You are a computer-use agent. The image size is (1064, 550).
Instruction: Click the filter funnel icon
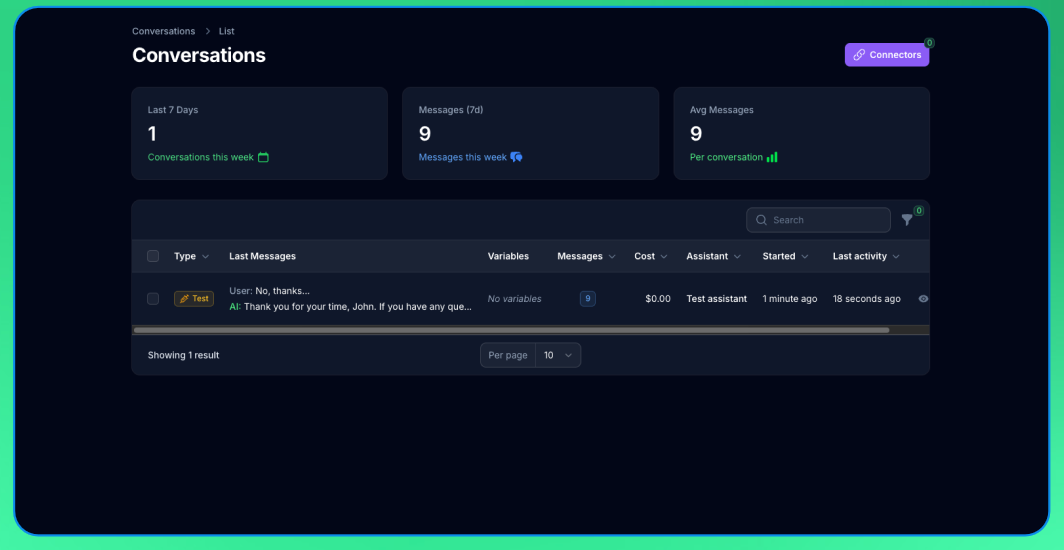point(907,220)
